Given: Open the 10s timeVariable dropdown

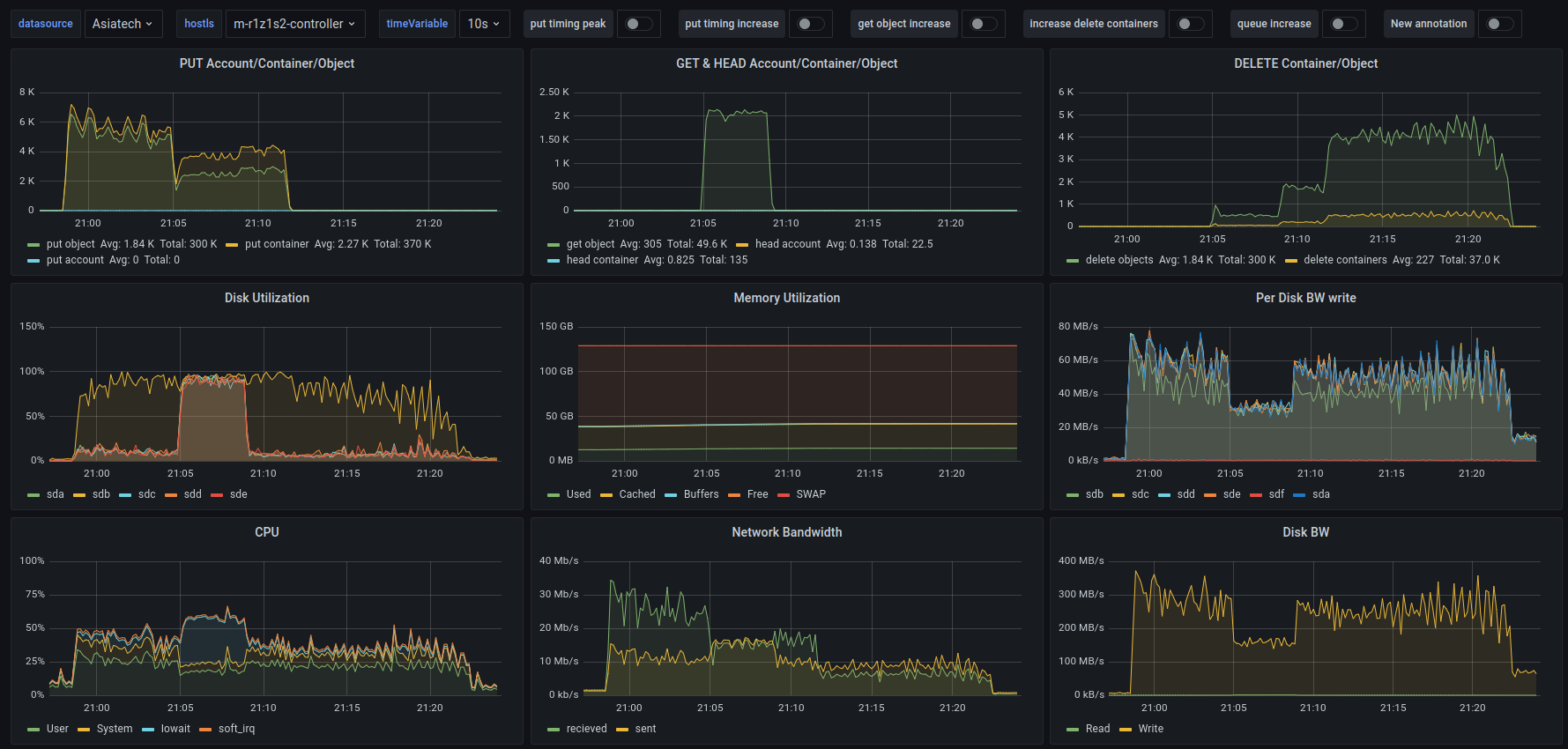Looking at the screenshot, I should [x=483, y=24].
